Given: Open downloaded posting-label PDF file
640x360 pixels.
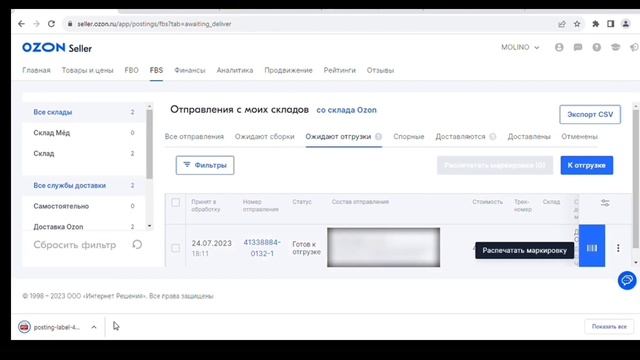Looking at the screenshot, I should (x=49, y=327).
